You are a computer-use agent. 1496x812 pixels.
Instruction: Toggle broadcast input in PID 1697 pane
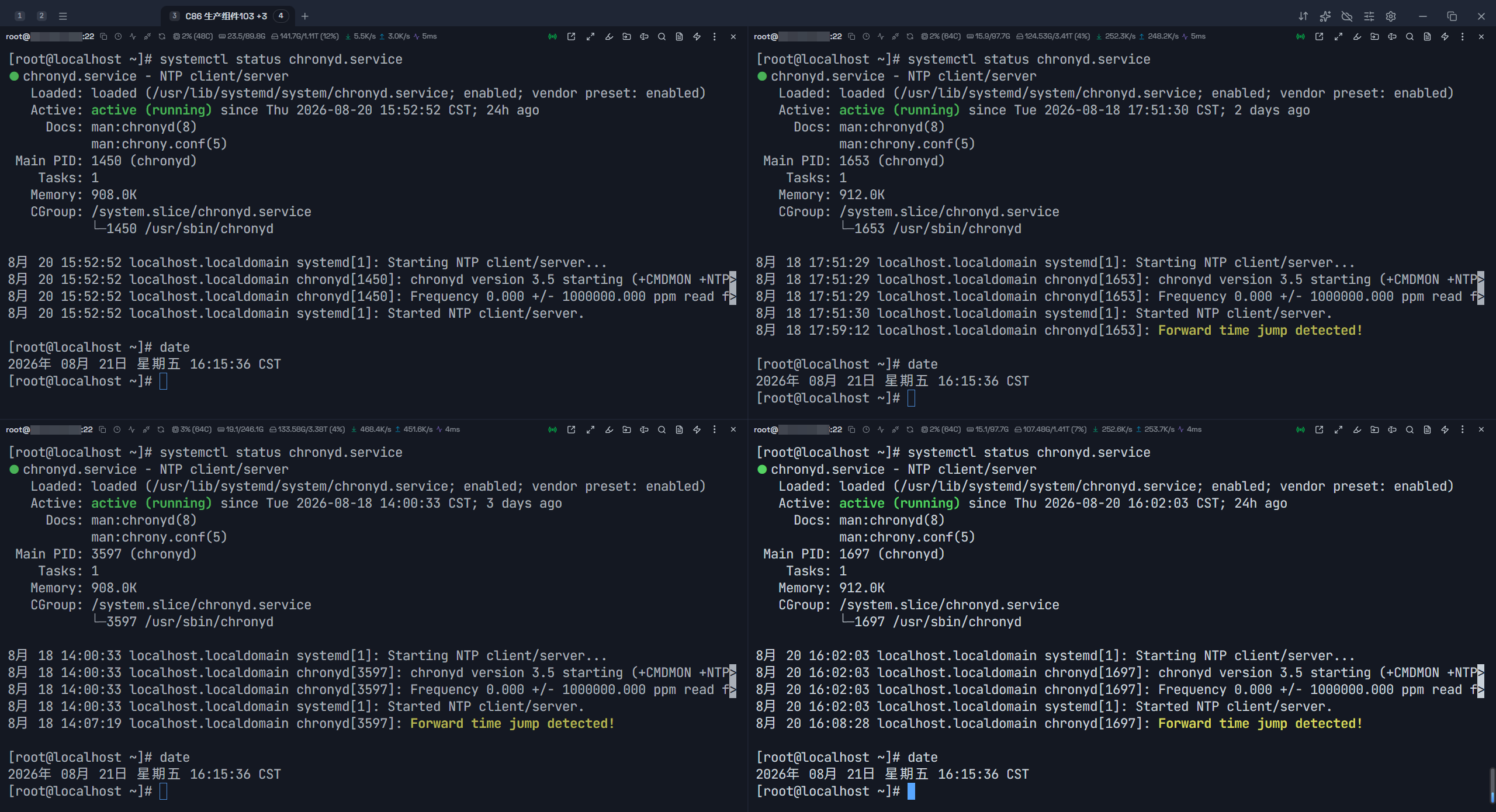(x=1300, y=429)
